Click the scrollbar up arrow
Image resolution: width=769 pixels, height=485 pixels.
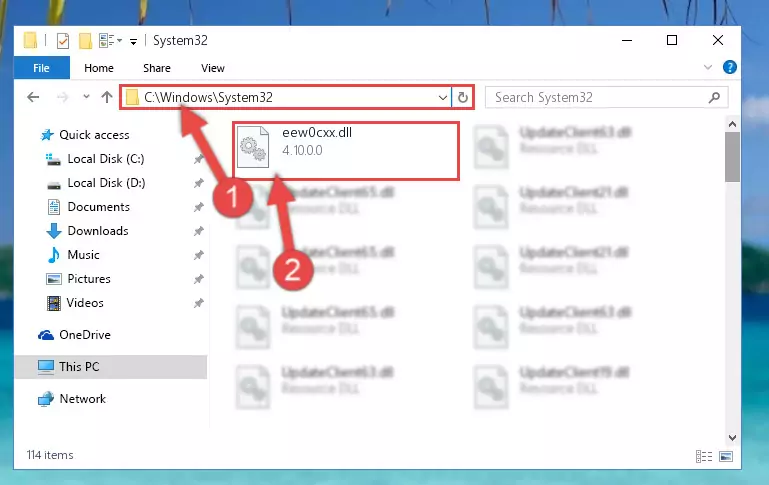click(x=732, y=124)
